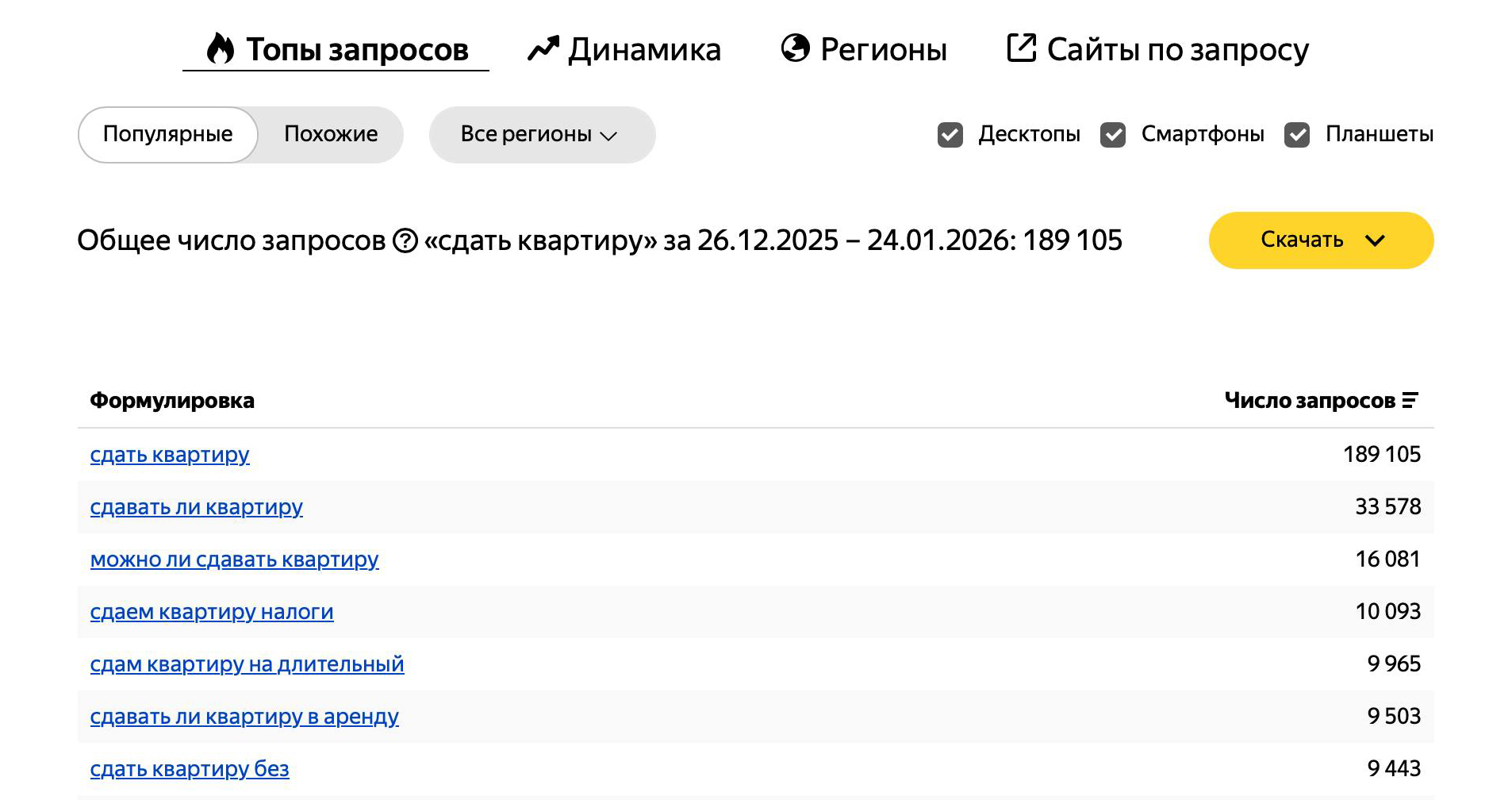
Task: Open the query link сдавать ли квартиру
Action: [197, 507]
